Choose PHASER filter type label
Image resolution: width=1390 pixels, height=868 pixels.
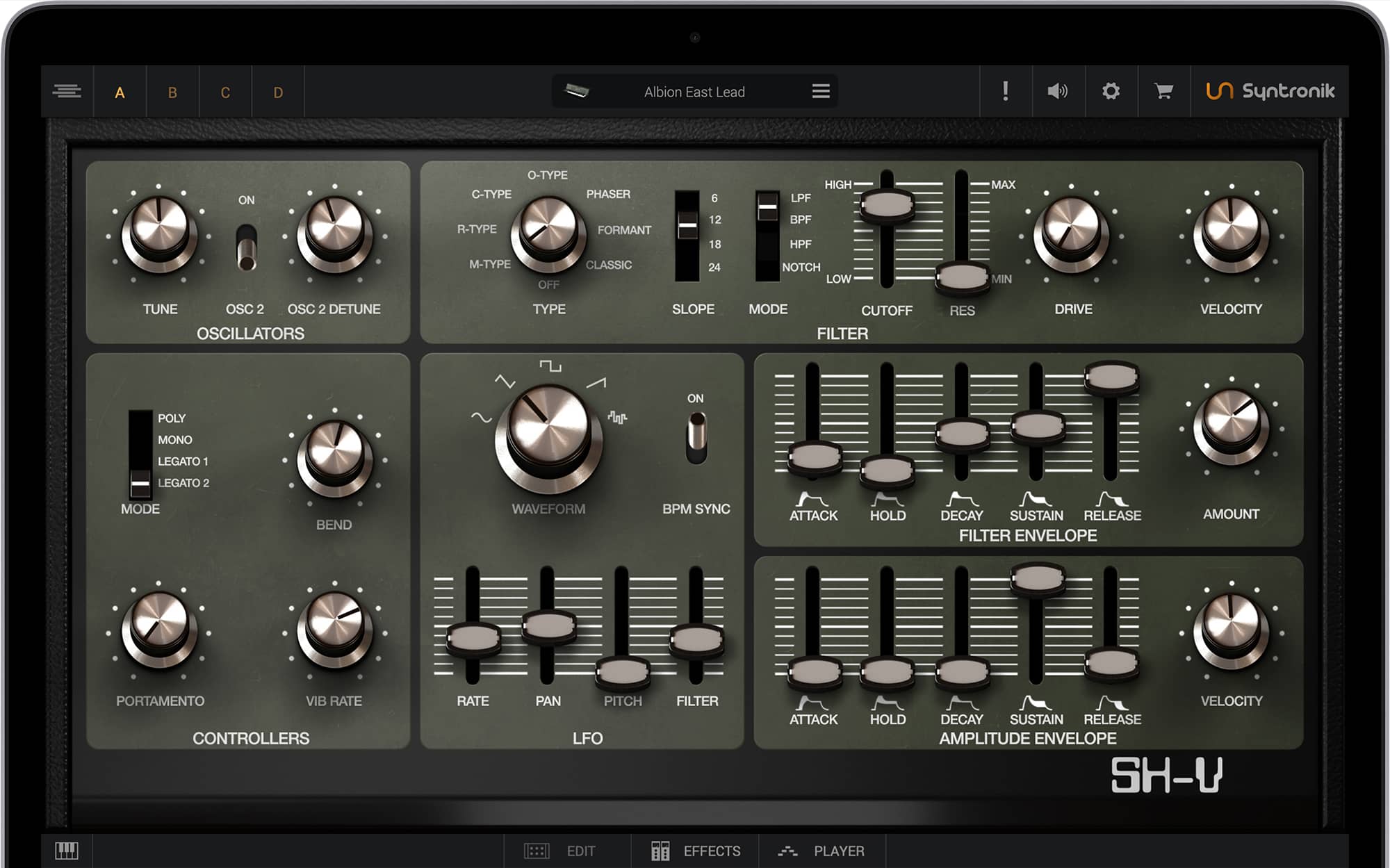point(608,194)
